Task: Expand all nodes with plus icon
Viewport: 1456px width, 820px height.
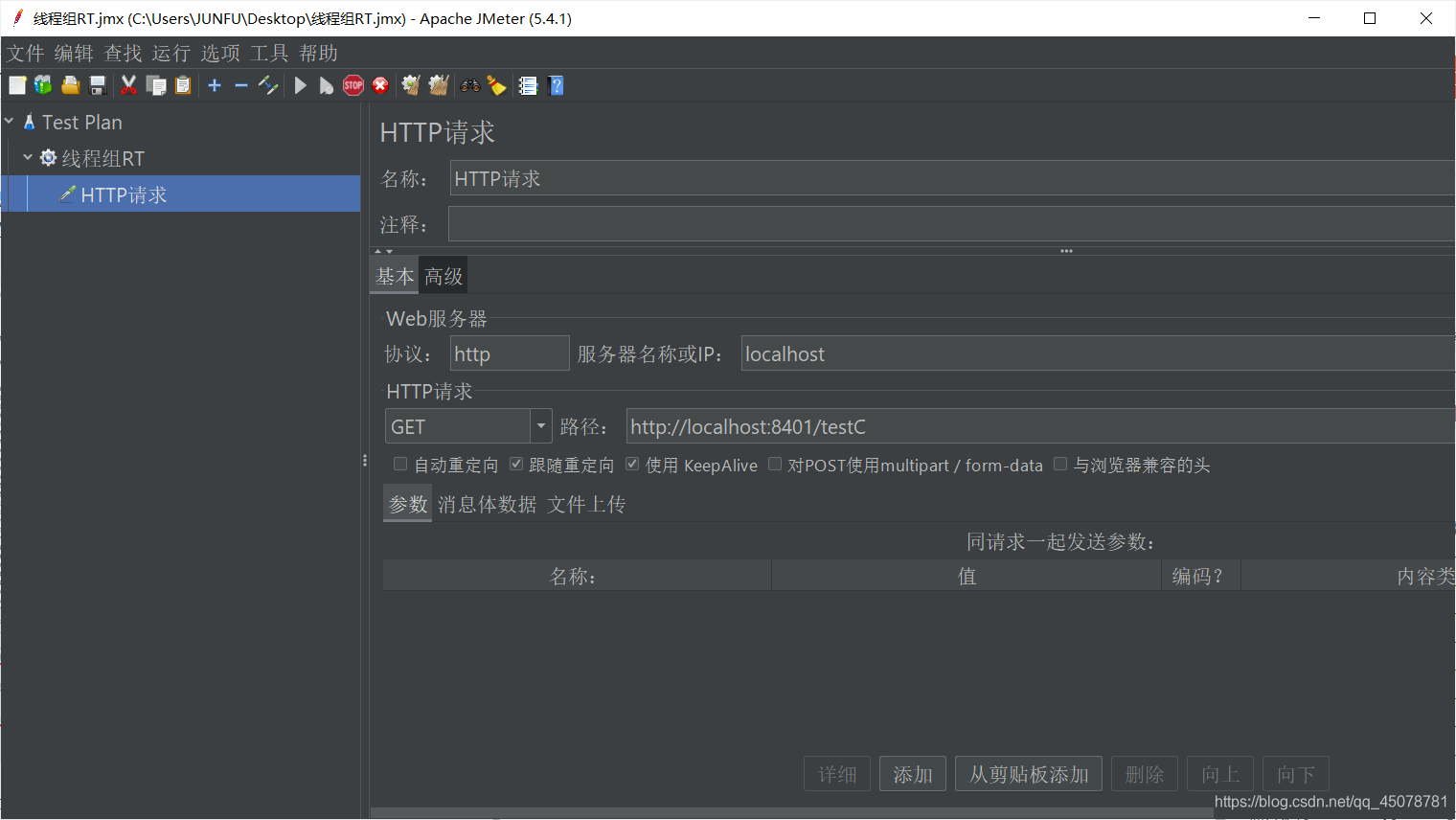Action: coord(215,85)
